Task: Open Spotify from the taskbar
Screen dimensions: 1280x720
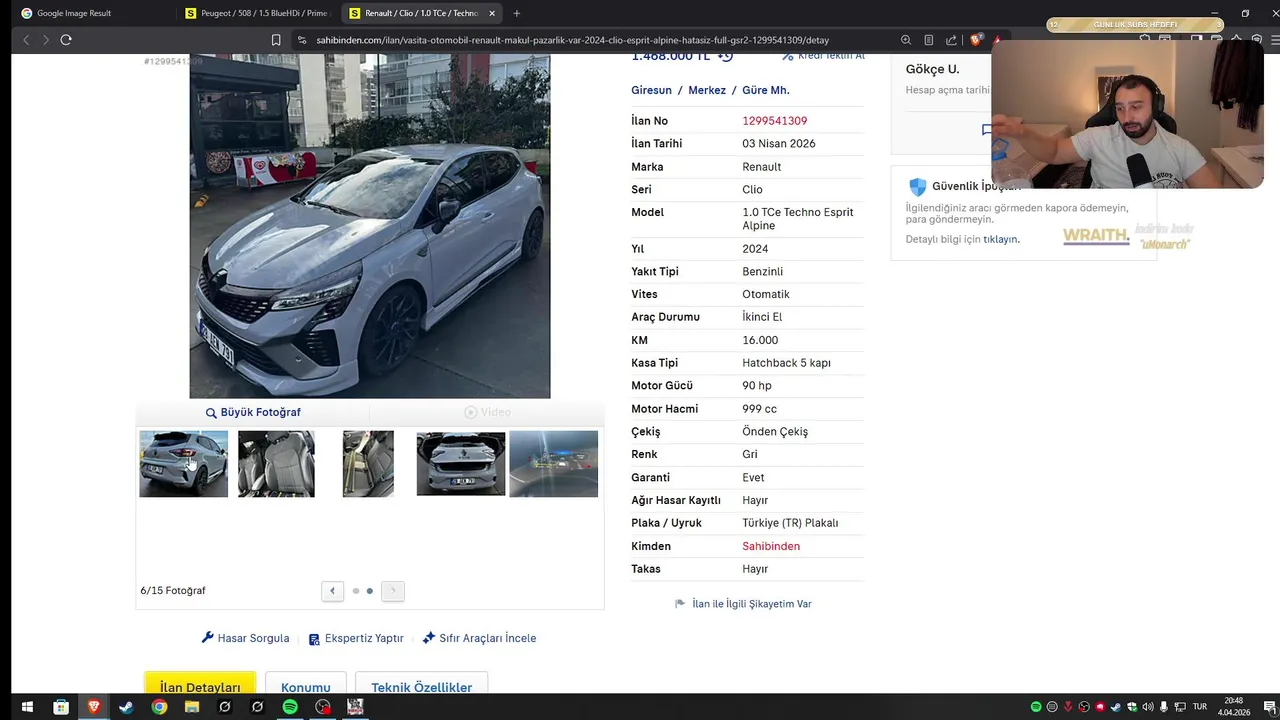Action: click(290, 707)
